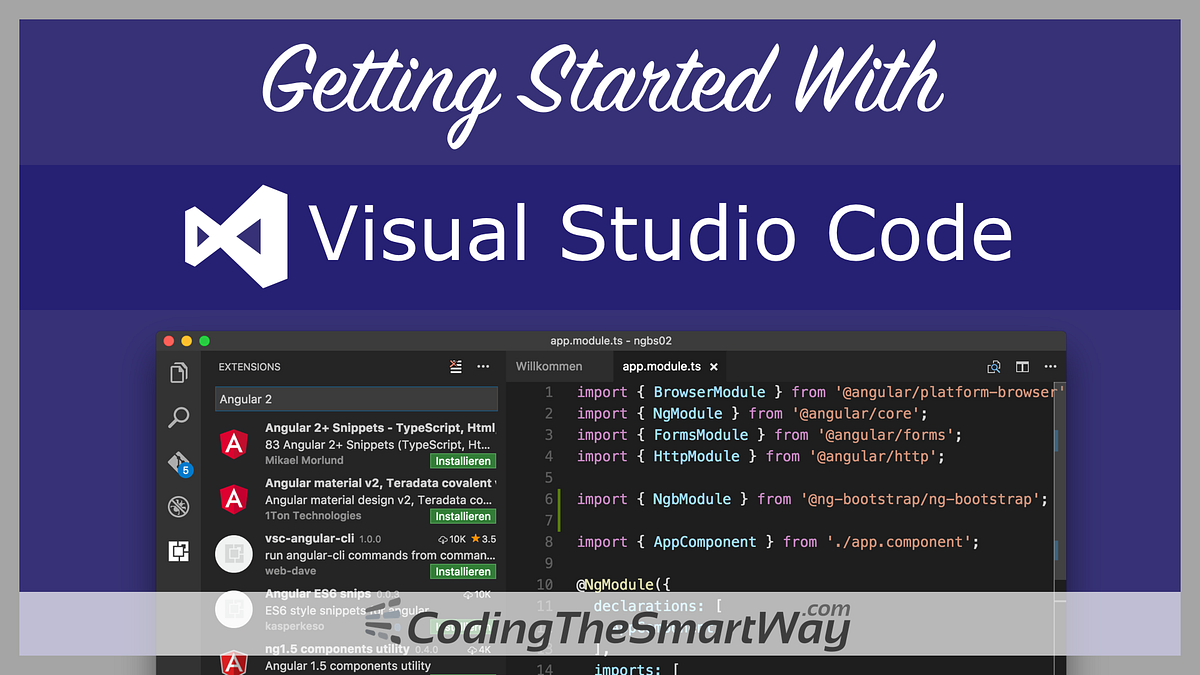The width and height of the screenshot is (1200, 675).
Task: Click the extensions sort and filter icon
Action: click(x=456, y=367)
